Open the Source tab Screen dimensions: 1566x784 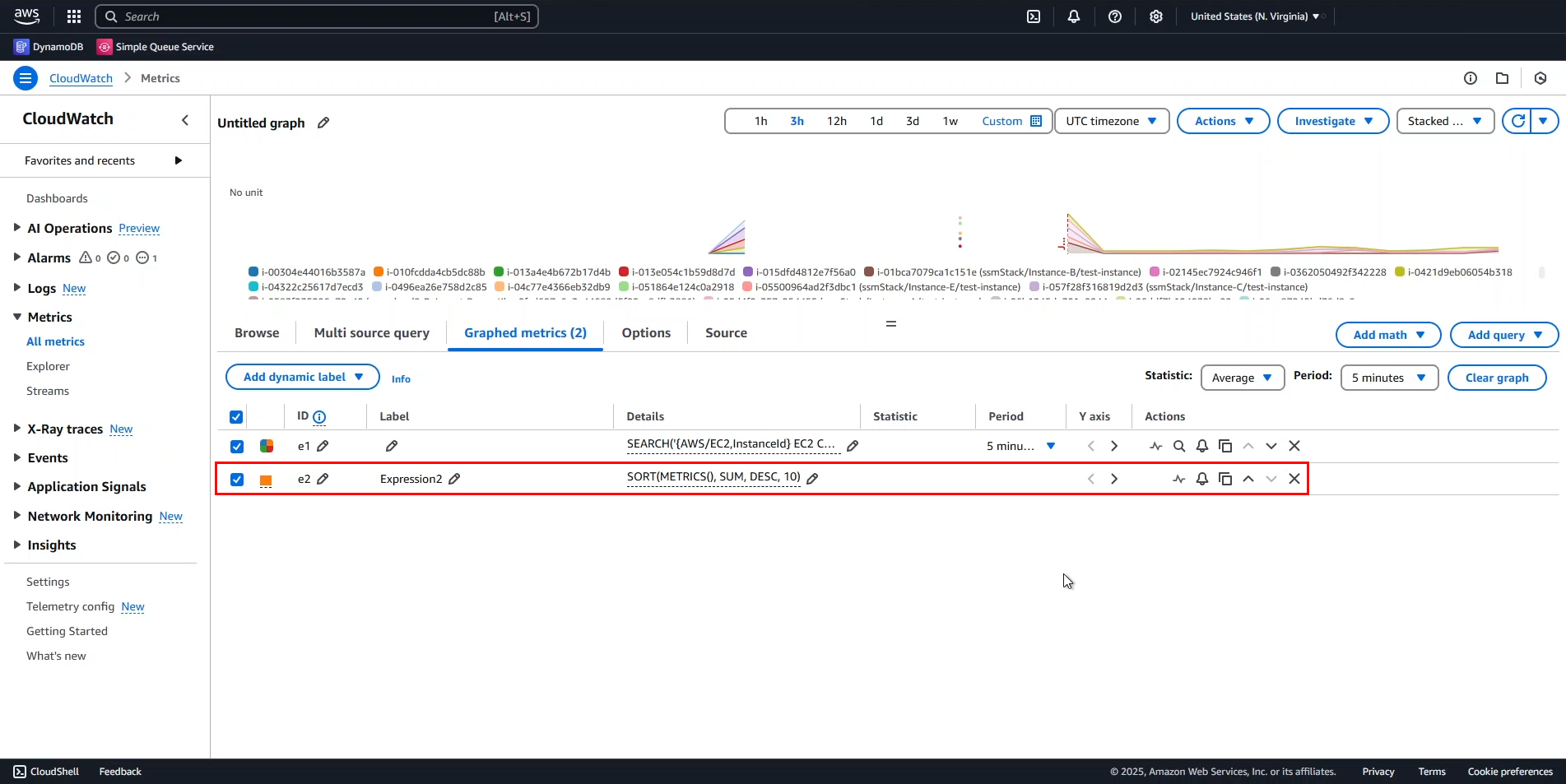[726, 333]
